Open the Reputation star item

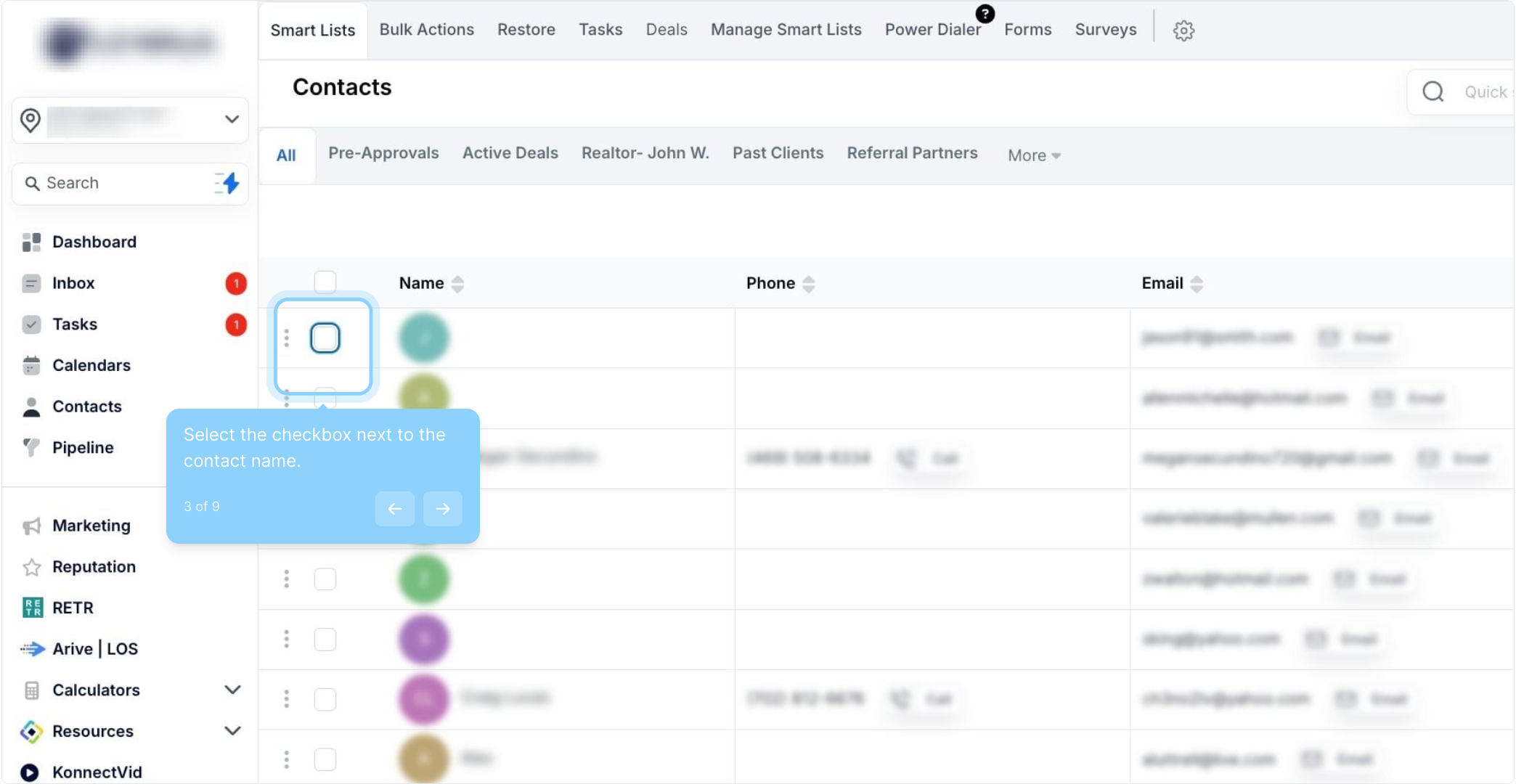pos(93,567)
